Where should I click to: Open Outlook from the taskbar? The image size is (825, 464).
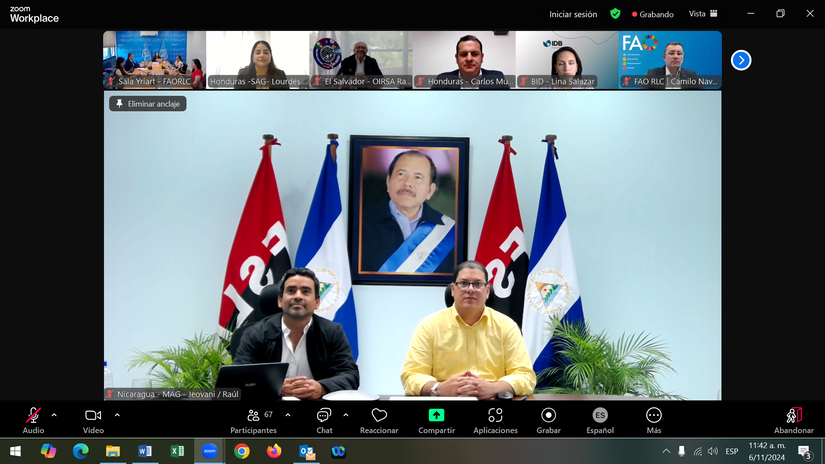(306, 451)
